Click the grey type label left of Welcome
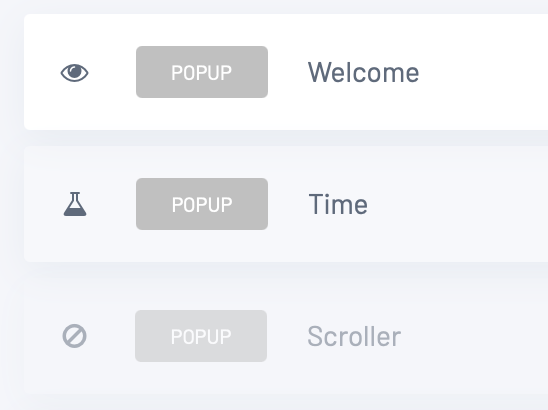548x410 pixels. pos(202,72)
